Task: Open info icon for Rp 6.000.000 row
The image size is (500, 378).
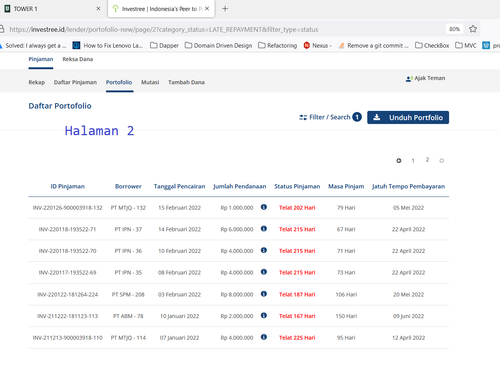Action: 264,229
